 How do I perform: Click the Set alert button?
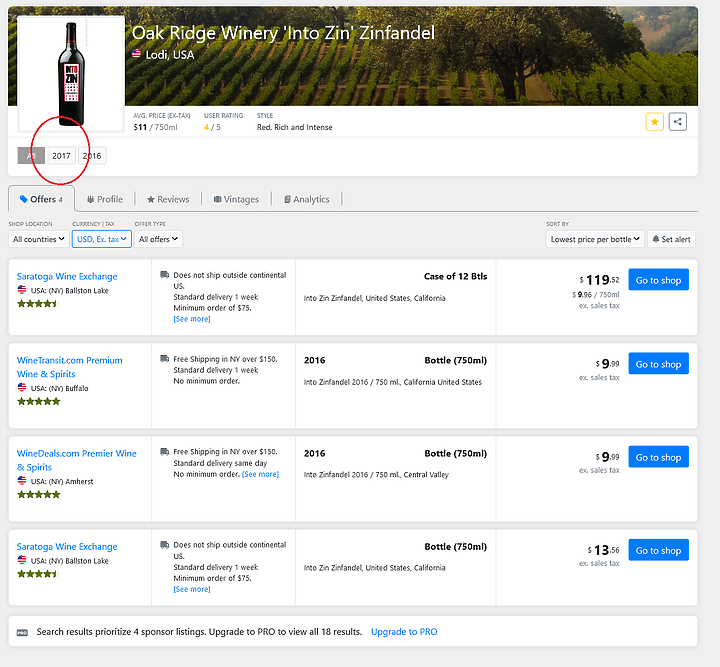click(671, 239)
